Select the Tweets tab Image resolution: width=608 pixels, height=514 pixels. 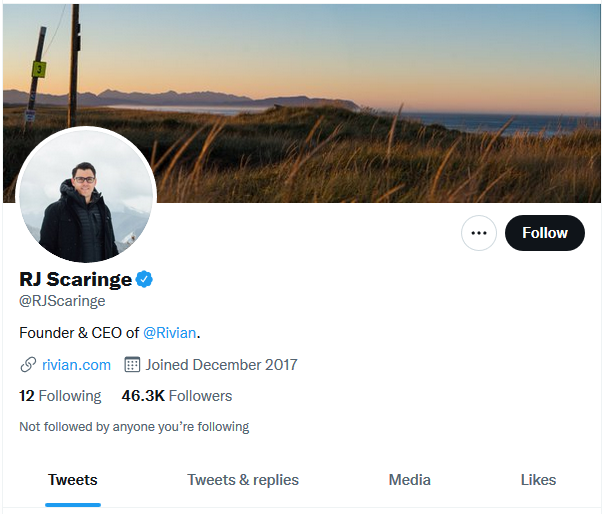pyautogui.click(x=73, y=480)
